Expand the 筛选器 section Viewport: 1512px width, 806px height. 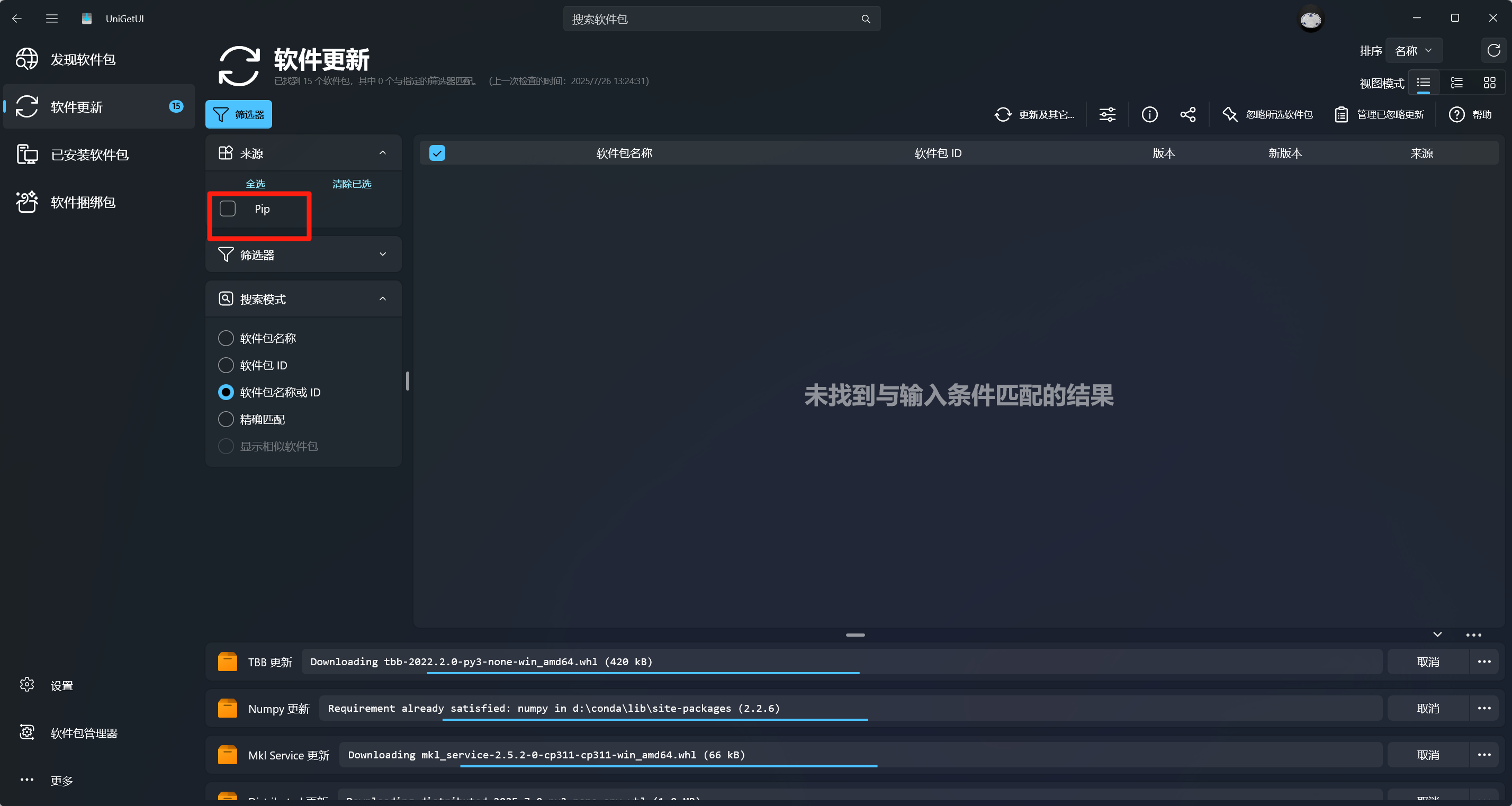coord(383,254)
